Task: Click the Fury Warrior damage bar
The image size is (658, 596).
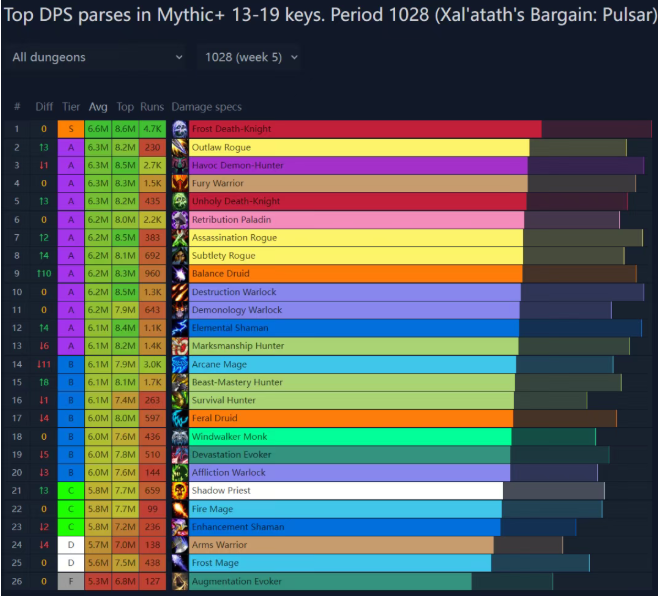Action: pyautogui.click(x=358, y=183)
